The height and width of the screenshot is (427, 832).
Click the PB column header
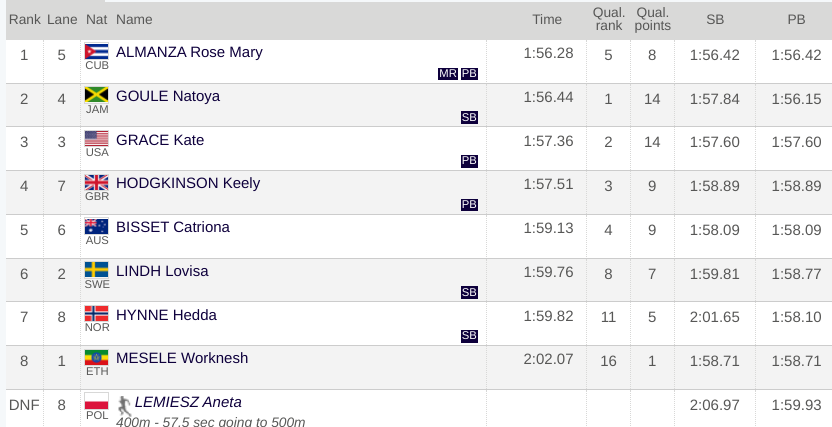[796, 20]
